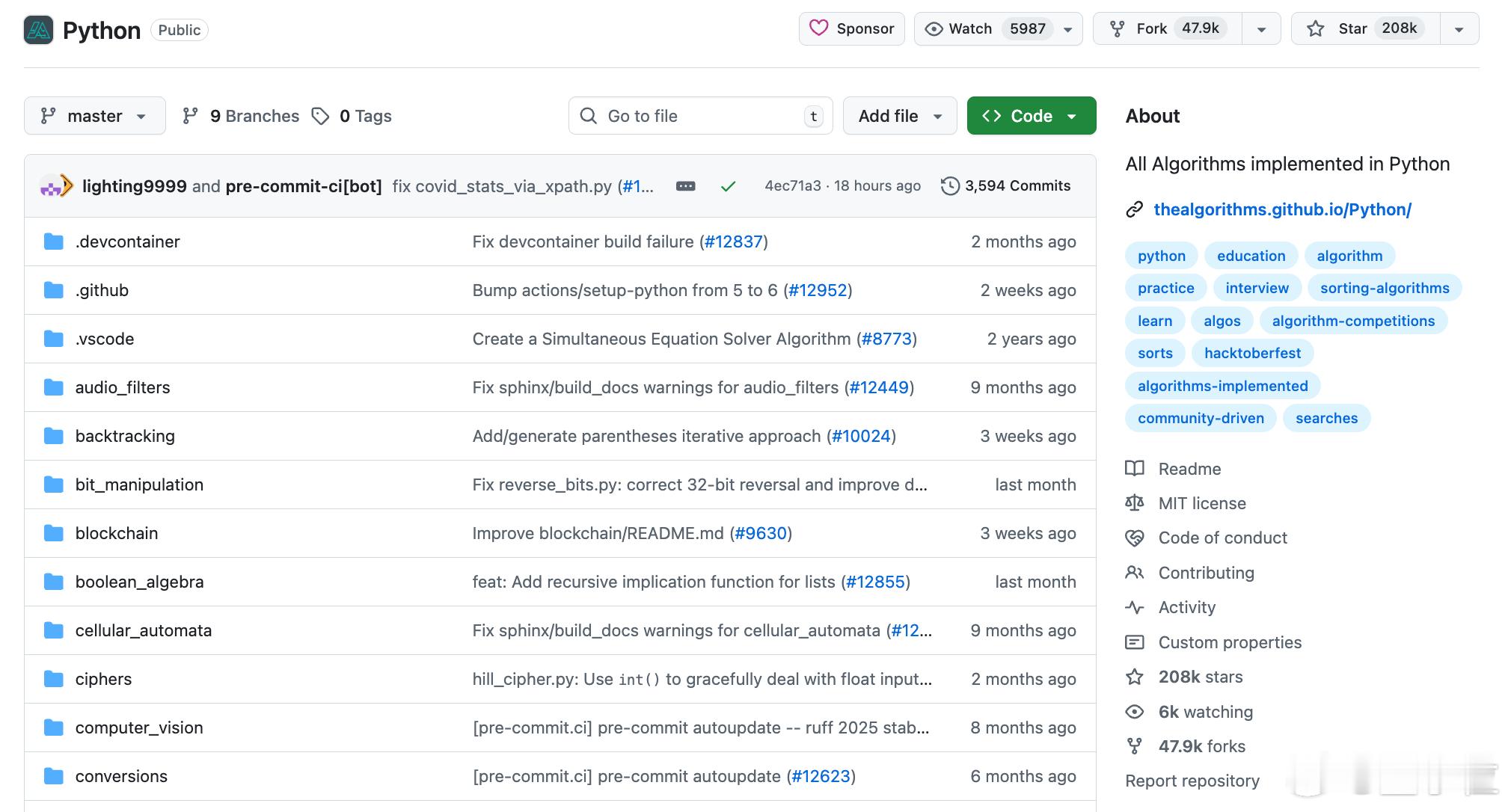The height and width of the screenshot is (812, 1511).
Task: Select the sorting-algorithms topic tag
Action: (x=1385, y=288)
